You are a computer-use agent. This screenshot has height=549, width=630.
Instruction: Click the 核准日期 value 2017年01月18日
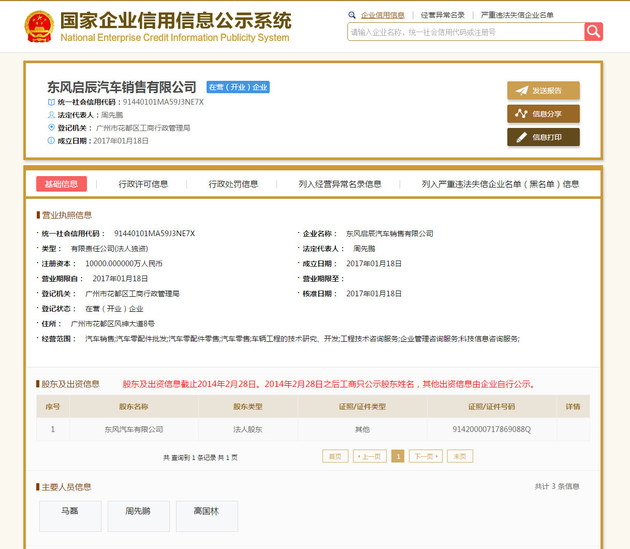[x=374, y=294]
